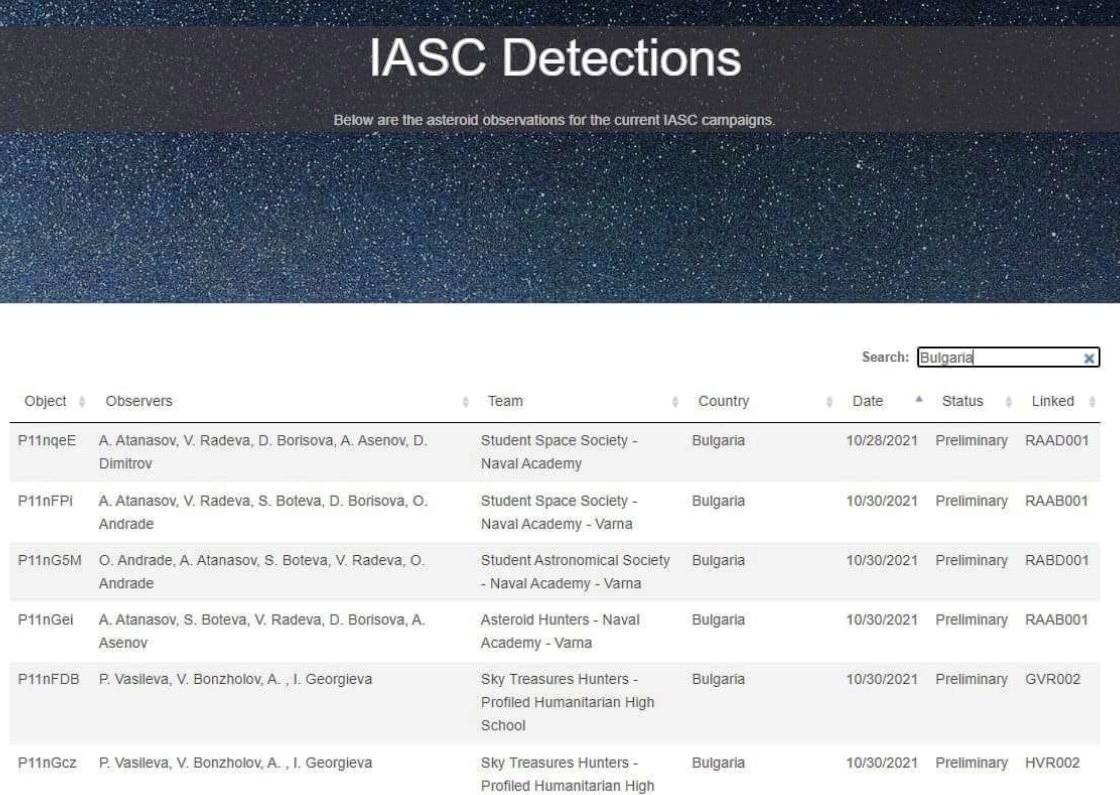Viewport: 1120px width, 795px height.
Task: Sort by the Country column header
Action: pyautogui.click(x=724, y=401)
